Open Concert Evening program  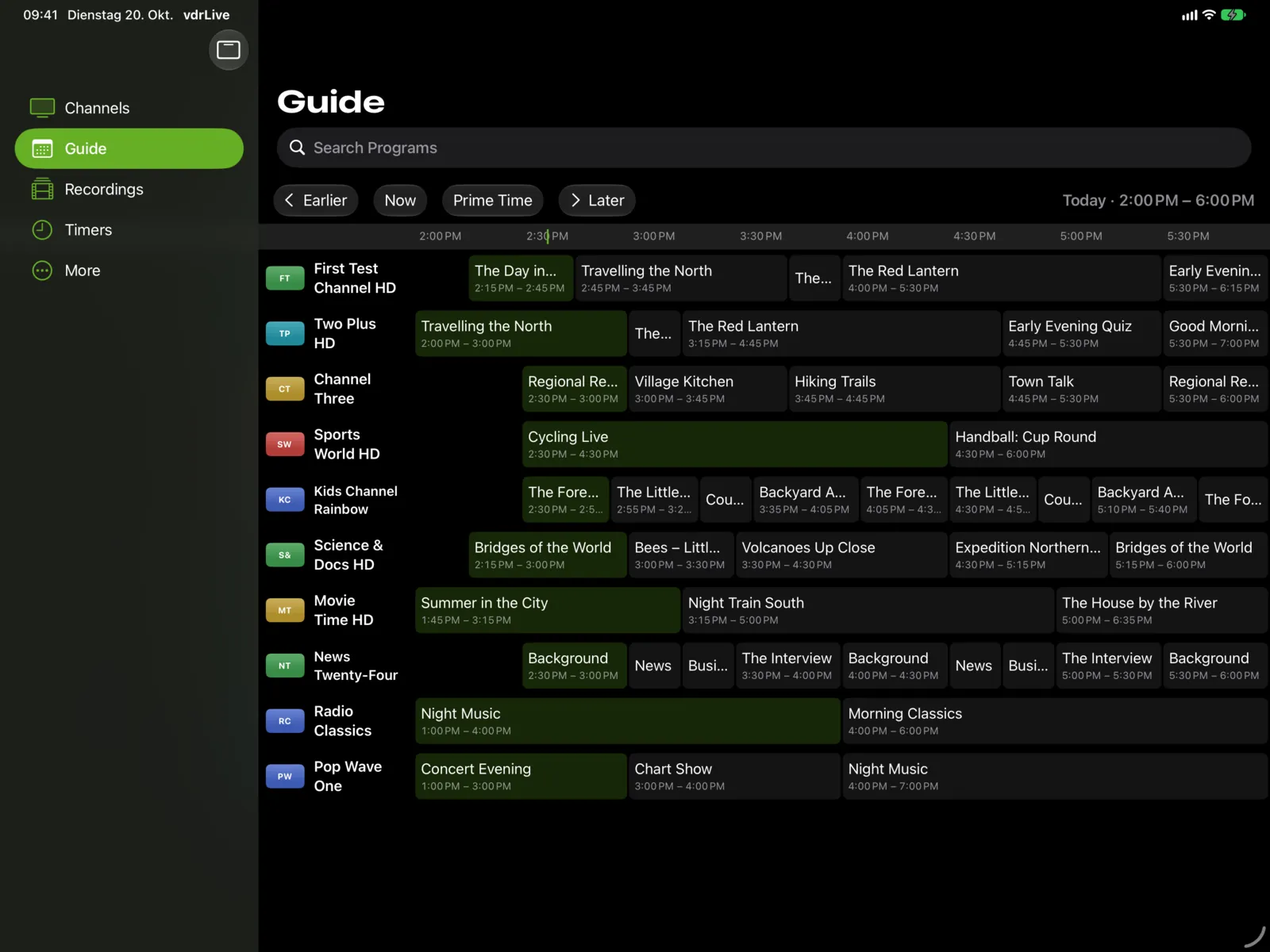point(521,777)
